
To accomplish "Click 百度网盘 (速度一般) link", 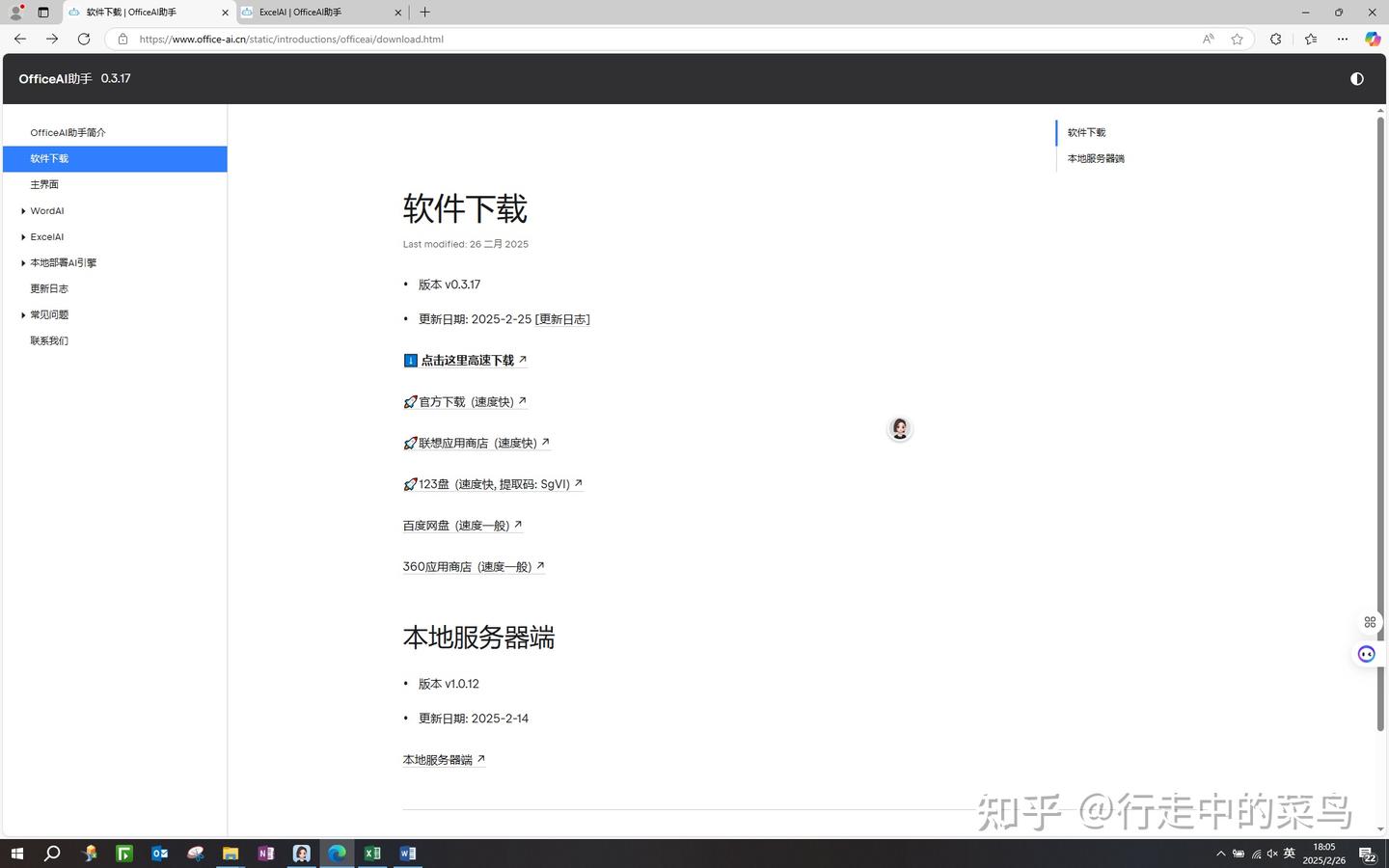I will tap(463, 526).
